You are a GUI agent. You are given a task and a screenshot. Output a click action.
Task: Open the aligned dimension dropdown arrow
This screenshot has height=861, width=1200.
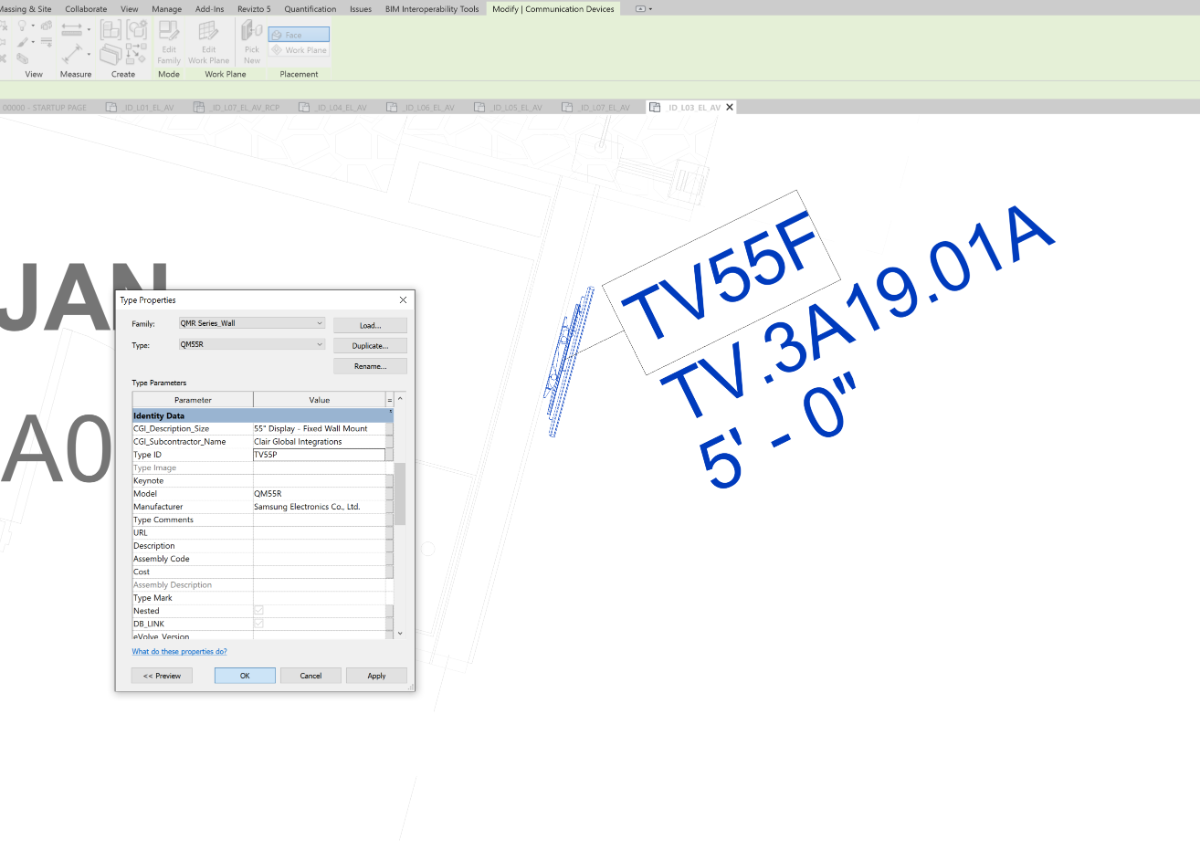[88, 30]
